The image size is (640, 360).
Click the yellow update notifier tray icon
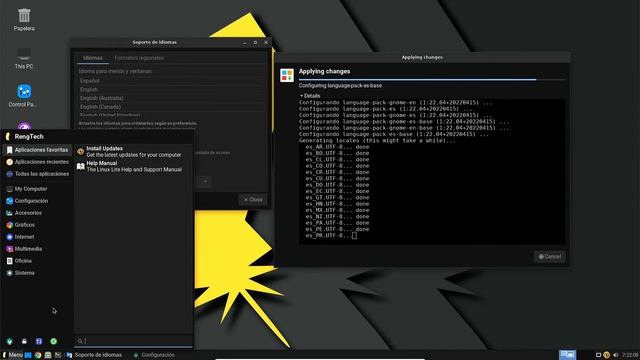tap(607, 355)
